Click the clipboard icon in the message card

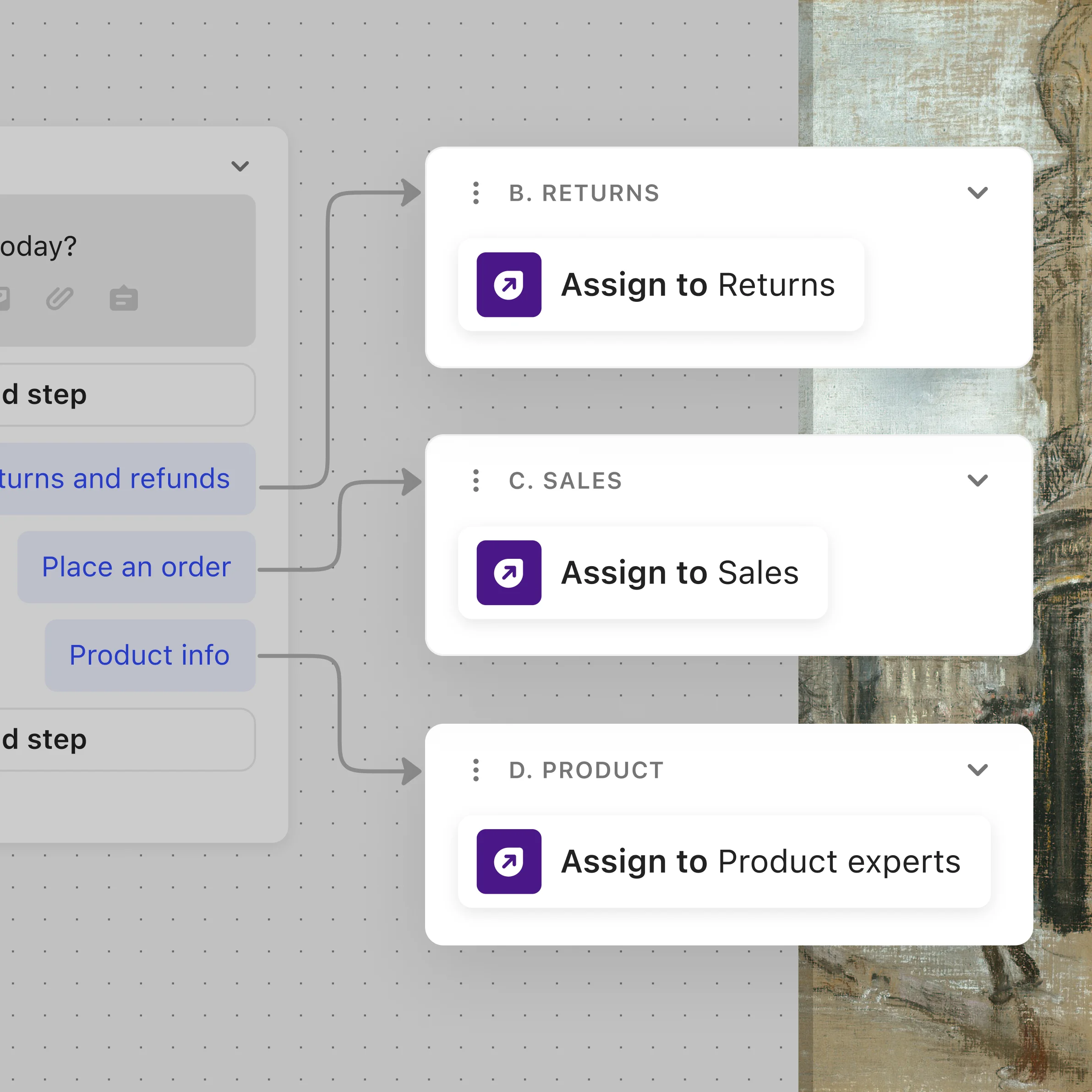pos(124,299)
